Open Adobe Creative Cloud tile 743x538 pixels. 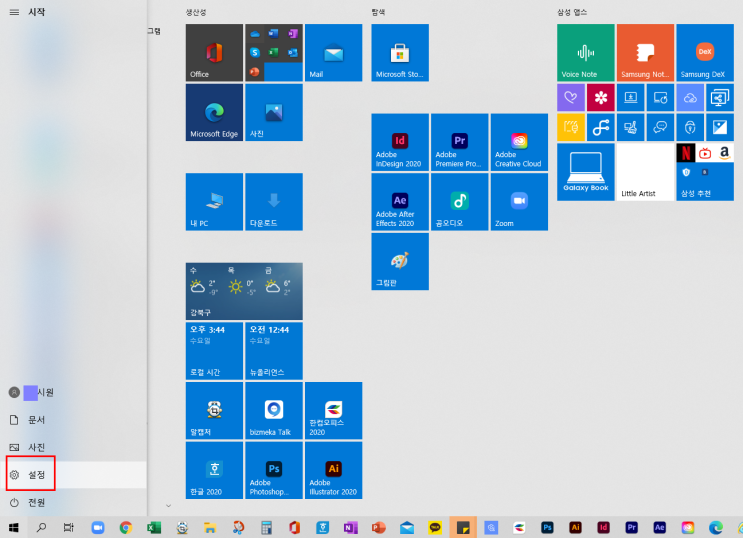[519, 142]
